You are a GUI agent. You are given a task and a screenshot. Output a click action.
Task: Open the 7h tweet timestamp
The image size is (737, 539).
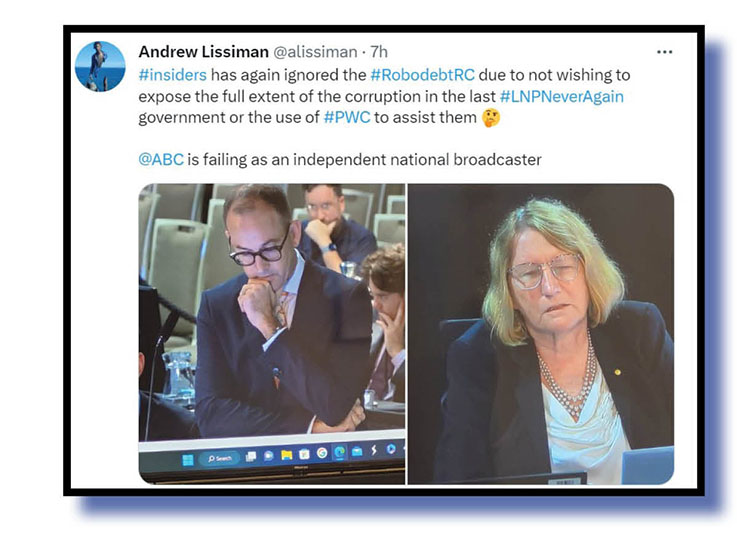(379, 52)
